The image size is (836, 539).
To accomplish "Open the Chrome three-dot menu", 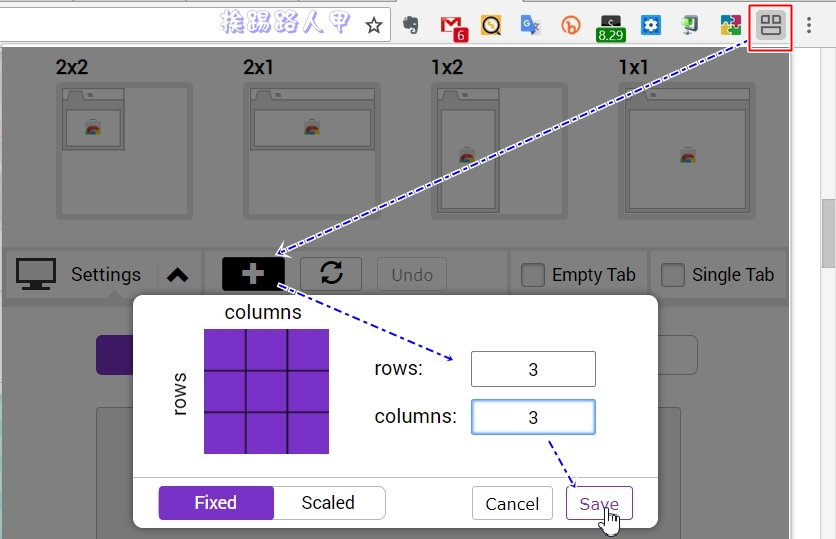I will 809,25.
